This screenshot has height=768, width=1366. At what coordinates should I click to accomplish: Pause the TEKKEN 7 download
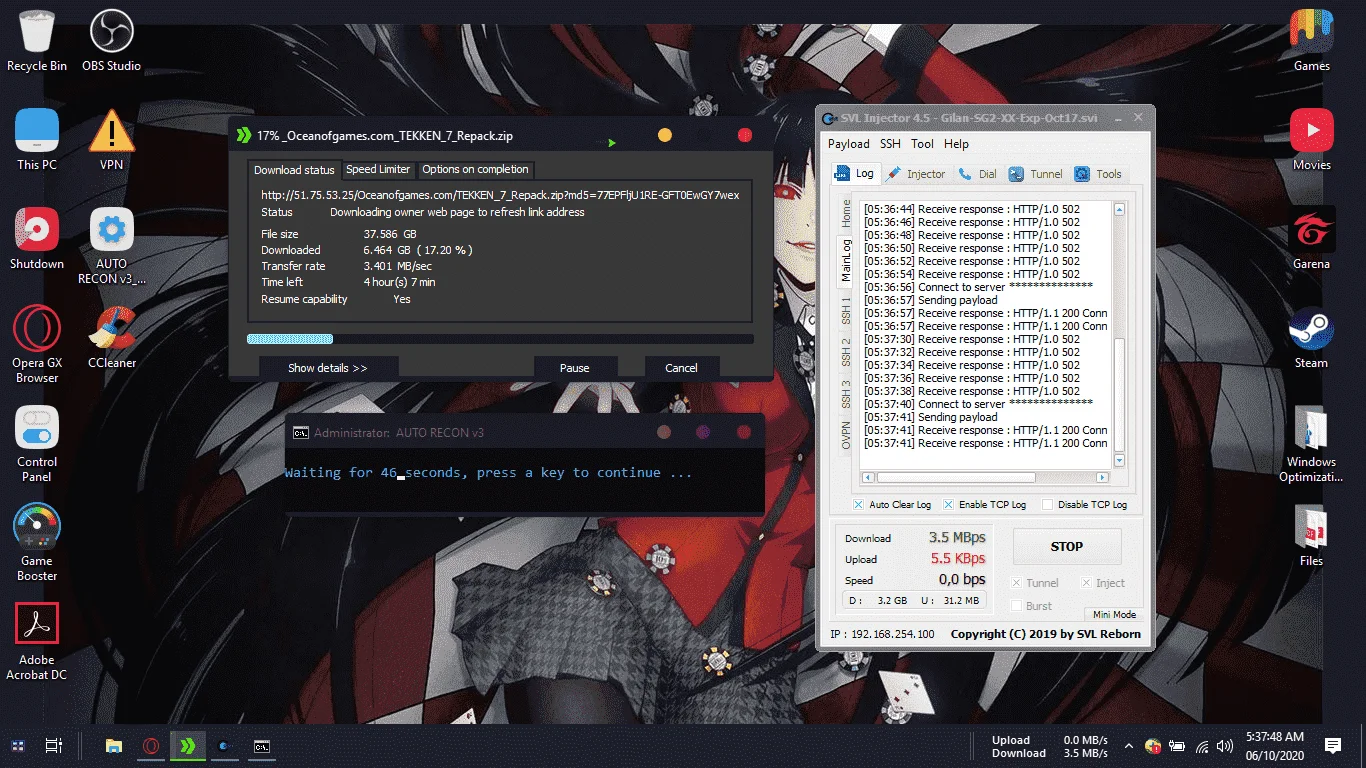coord(575,368)
